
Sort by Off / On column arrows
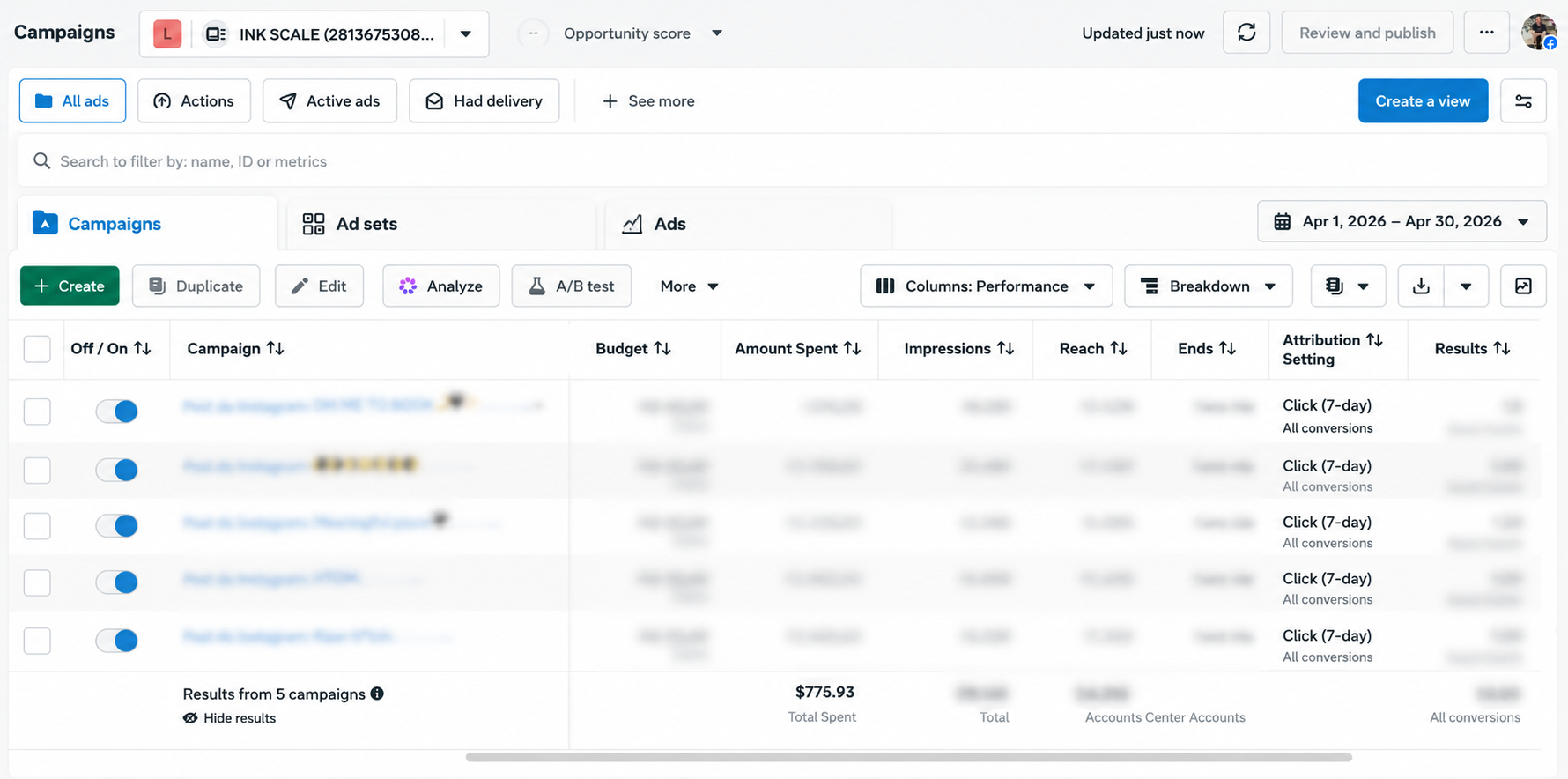143,349
